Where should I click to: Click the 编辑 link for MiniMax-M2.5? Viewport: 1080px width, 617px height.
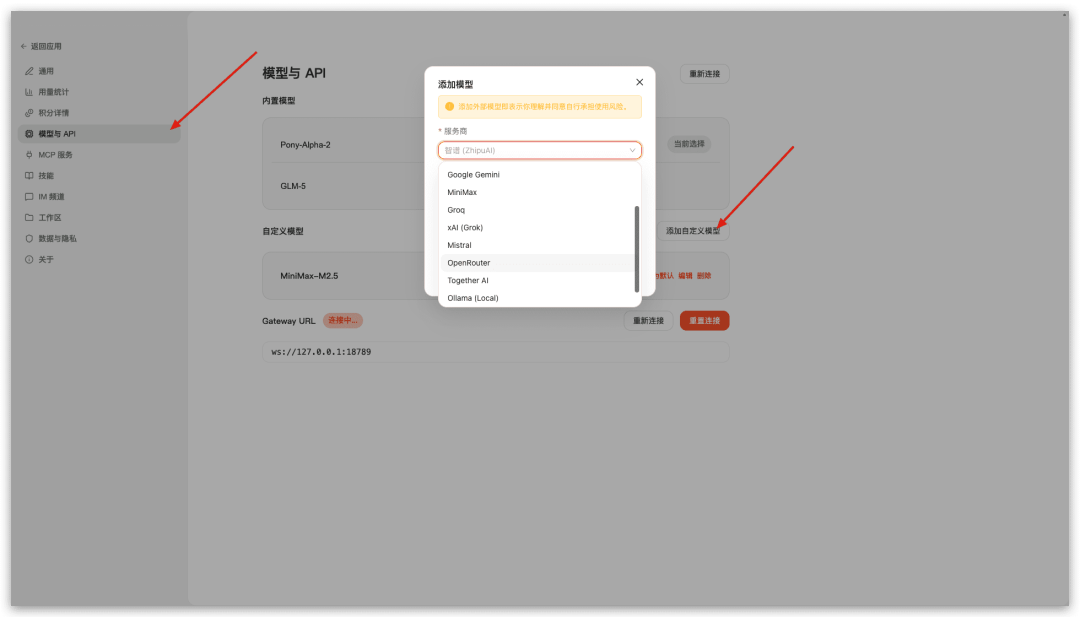pos(685,276)
